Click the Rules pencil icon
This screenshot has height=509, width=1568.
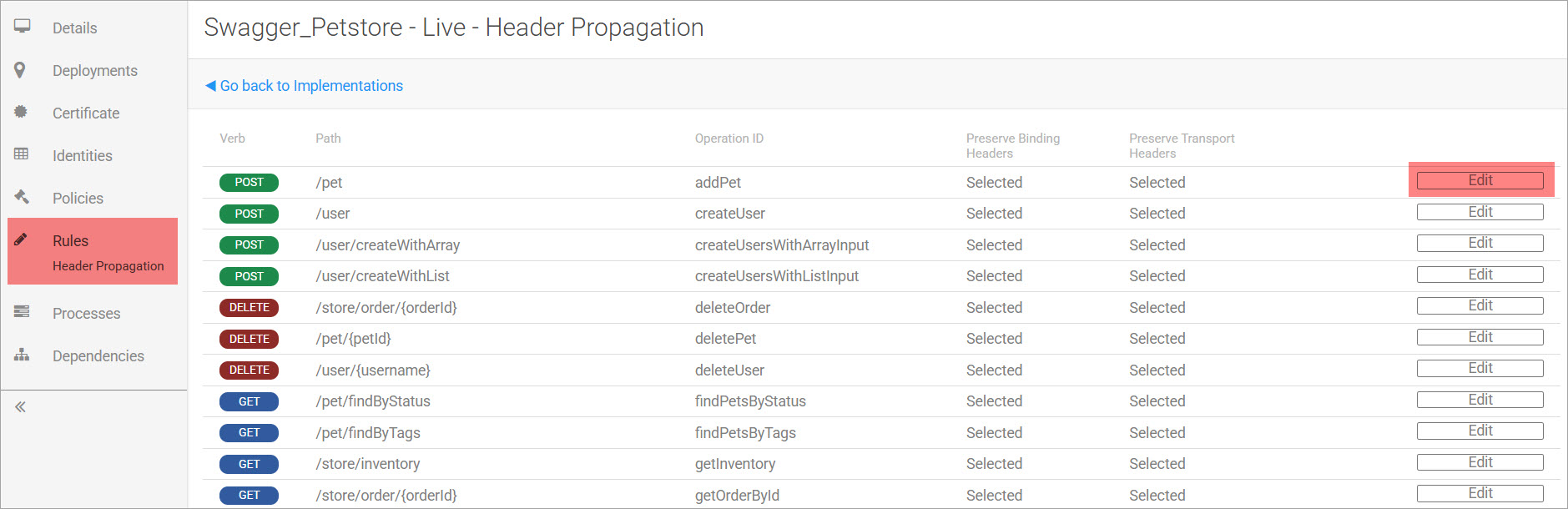[22, 240]
